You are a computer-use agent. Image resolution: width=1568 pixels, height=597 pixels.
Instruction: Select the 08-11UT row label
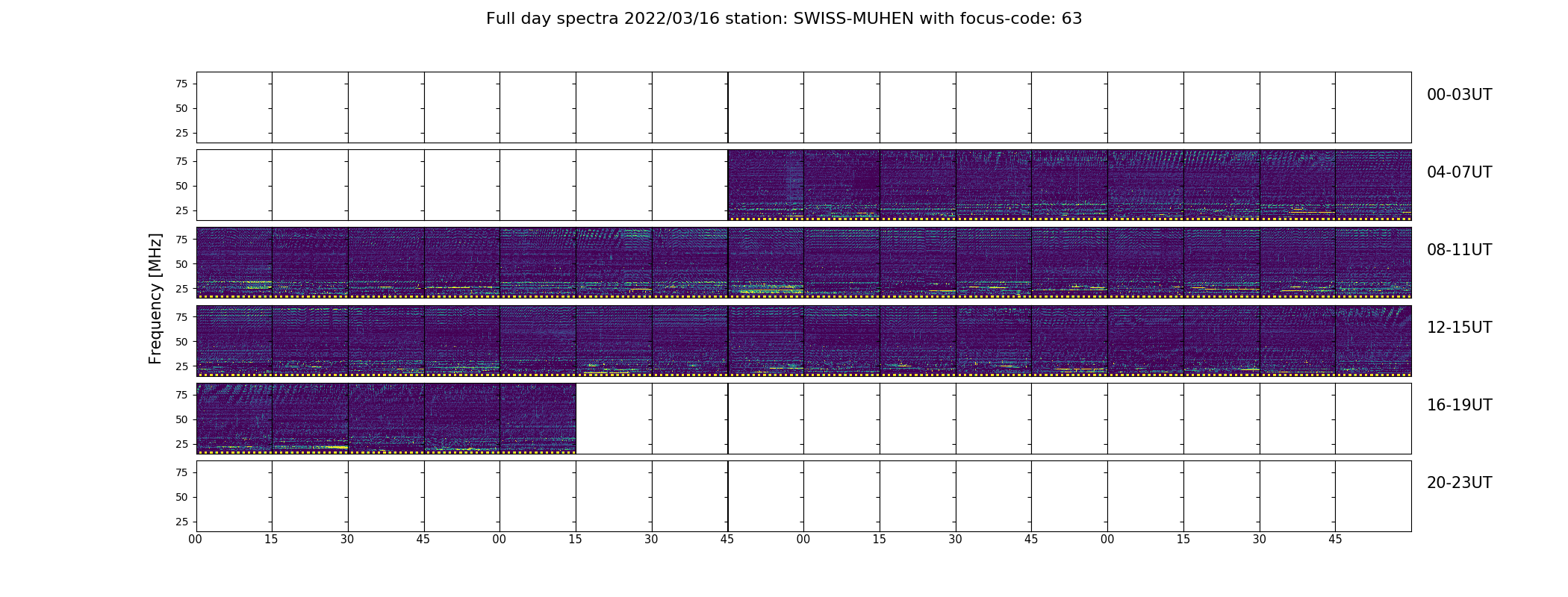click(1459, 250)
